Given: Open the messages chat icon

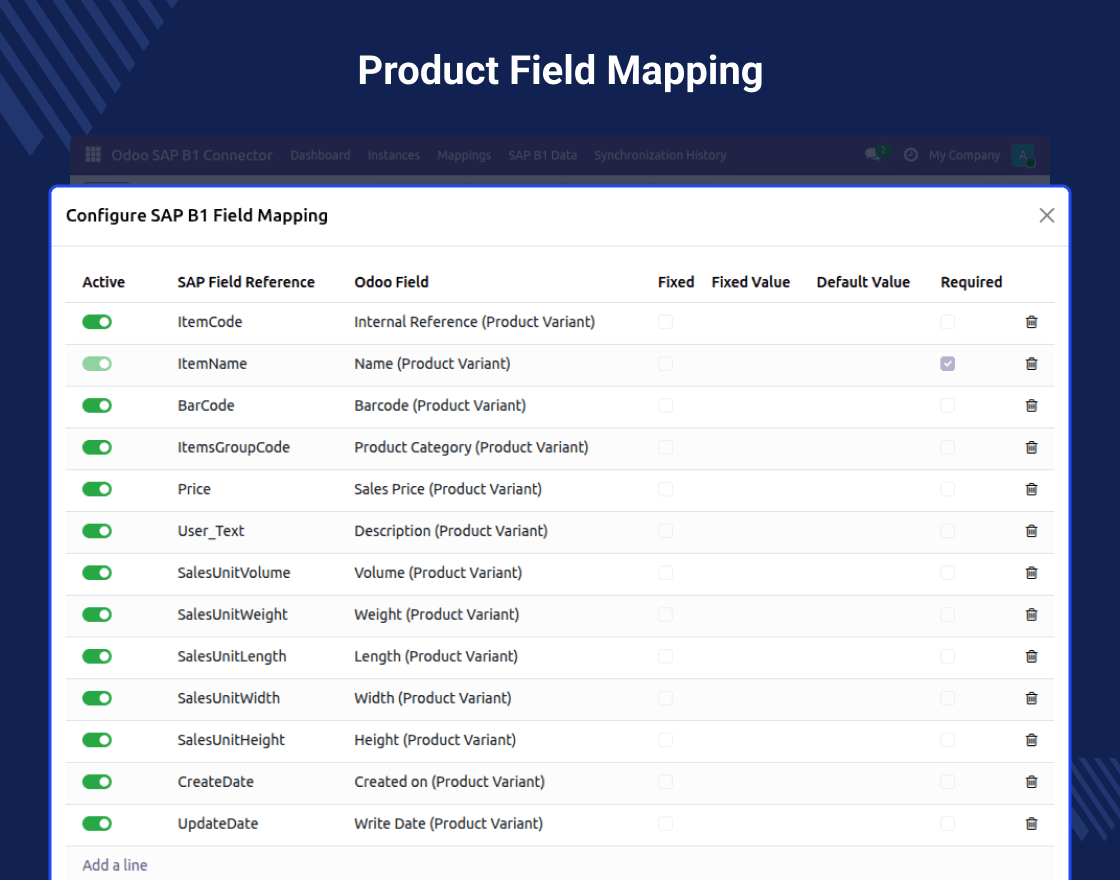Looking at the screenshot, I should 872,154.
